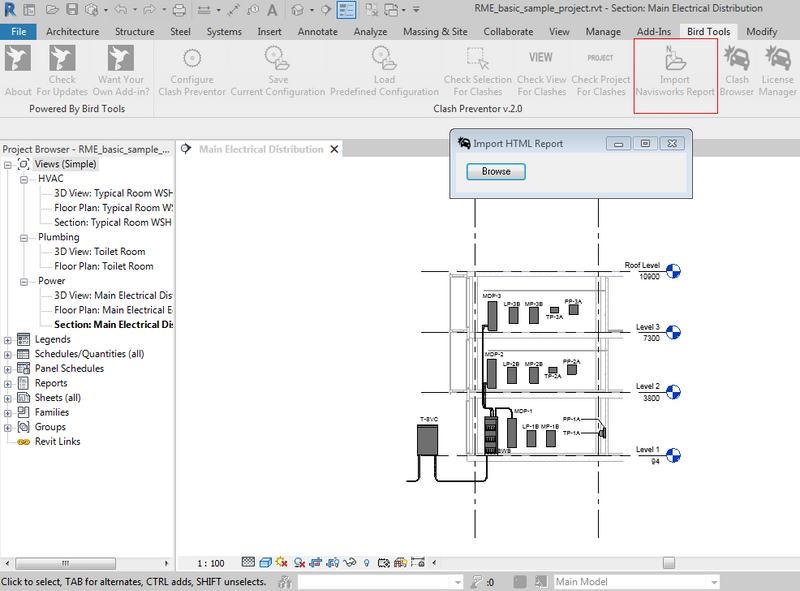Click the Section tool icon in quick access toolbar
The height and width of the screenshot is (591, 800).
(x=326, y=10)
